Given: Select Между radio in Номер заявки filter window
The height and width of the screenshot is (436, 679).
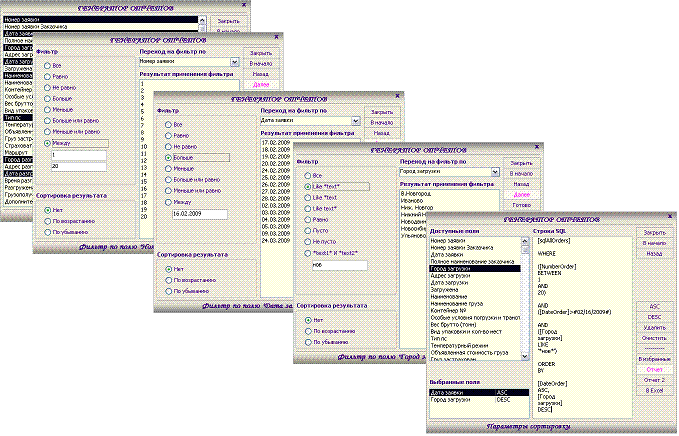Looking at the screenshot, I should point(47,143).
